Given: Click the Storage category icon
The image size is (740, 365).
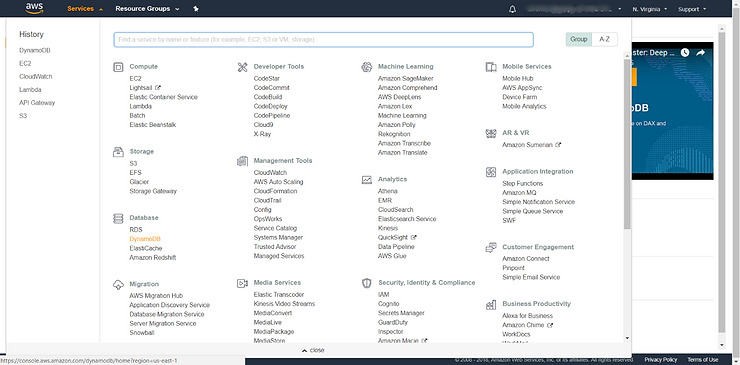Looking at the screenshot, I should coord(118,152).
